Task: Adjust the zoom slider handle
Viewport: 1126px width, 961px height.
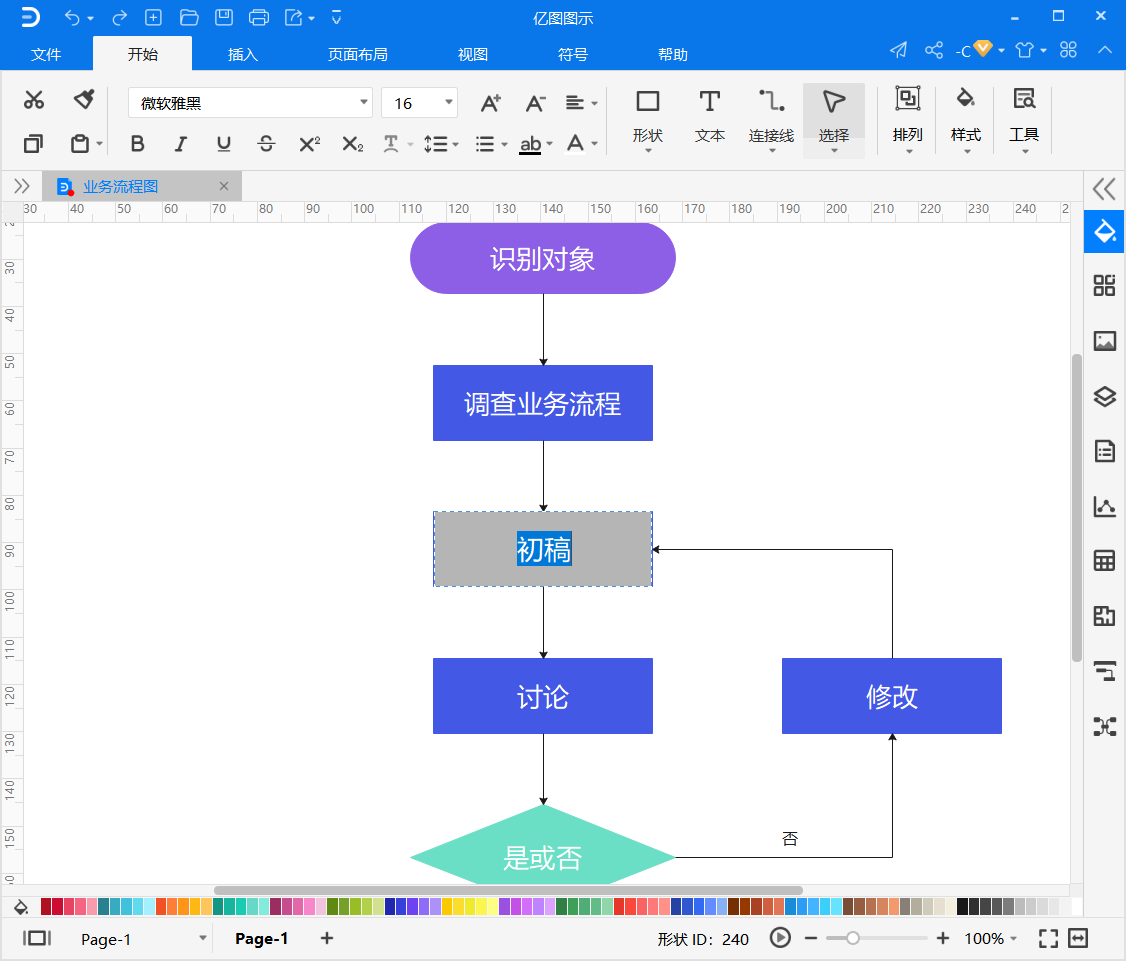Action: click(x=852, y=938)
